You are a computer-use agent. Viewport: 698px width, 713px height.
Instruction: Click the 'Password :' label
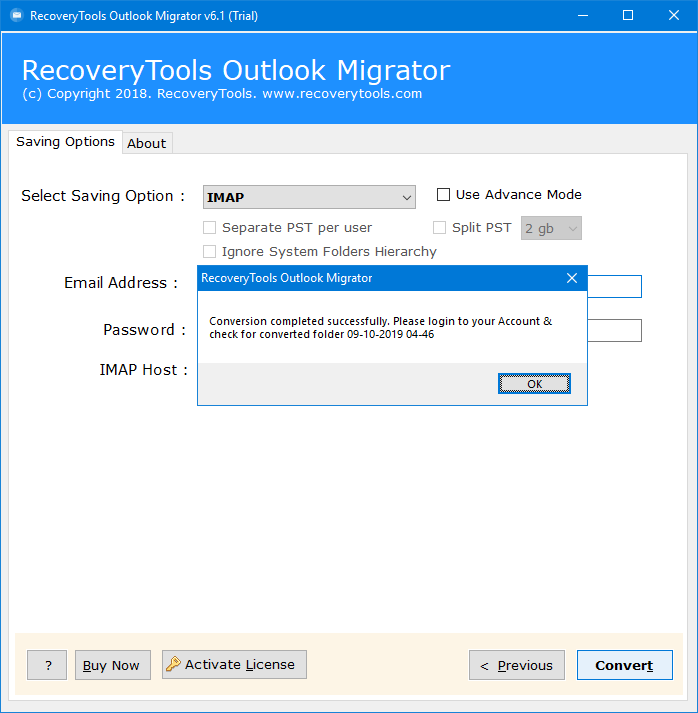click(x=145, y=330)
